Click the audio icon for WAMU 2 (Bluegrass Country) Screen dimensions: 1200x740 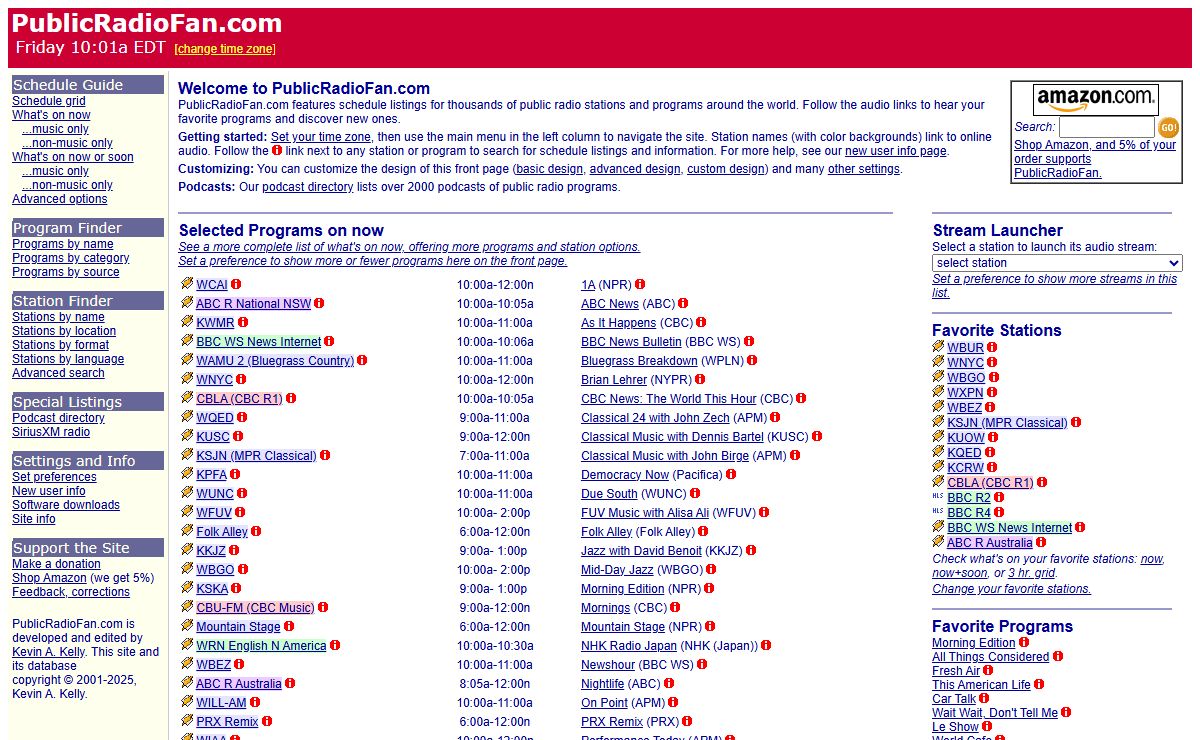click(187, 360)
